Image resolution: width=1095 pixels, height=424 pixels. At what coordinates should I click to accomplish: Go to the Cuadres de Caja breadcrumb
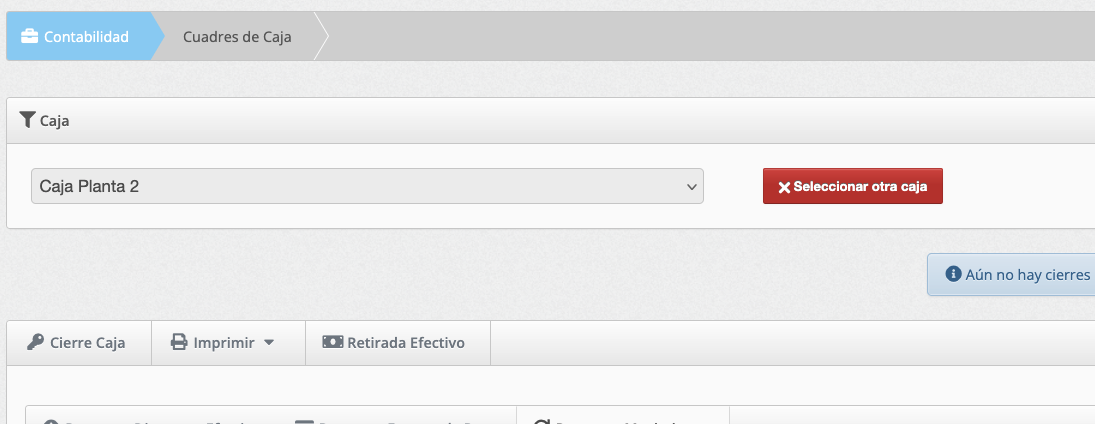237,37
